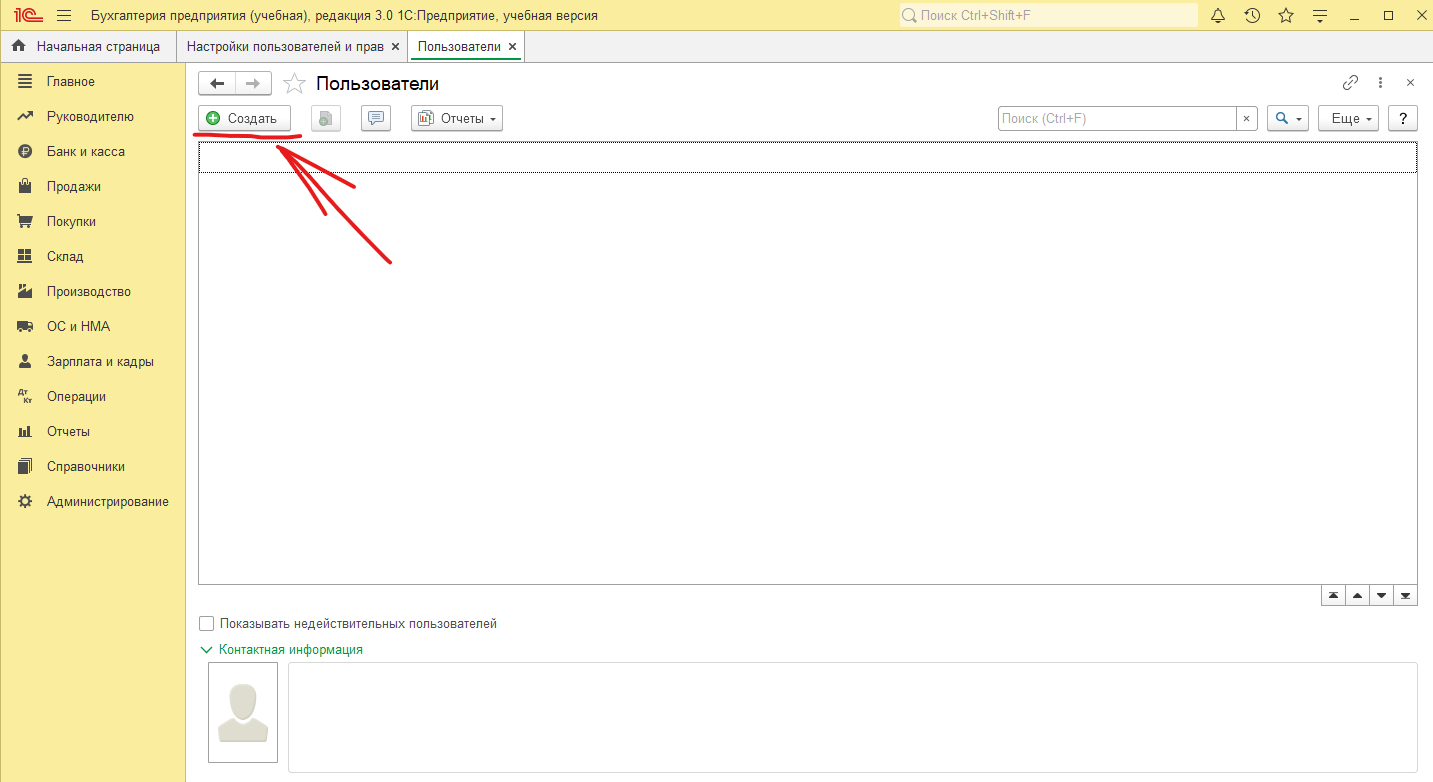Get link with the chain icon
This screenshot has width=1433, height=782.
tap(1350, 83)
